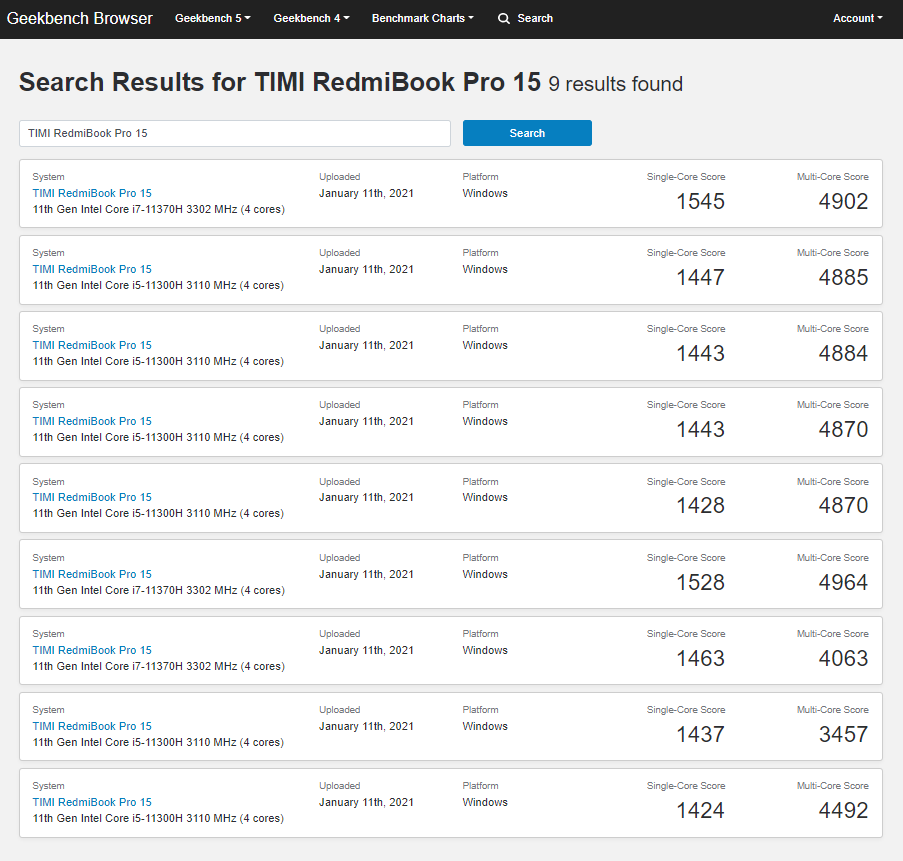Select the single-core score 1528
This screenshot has width=903, height=861.
point(700,582)
